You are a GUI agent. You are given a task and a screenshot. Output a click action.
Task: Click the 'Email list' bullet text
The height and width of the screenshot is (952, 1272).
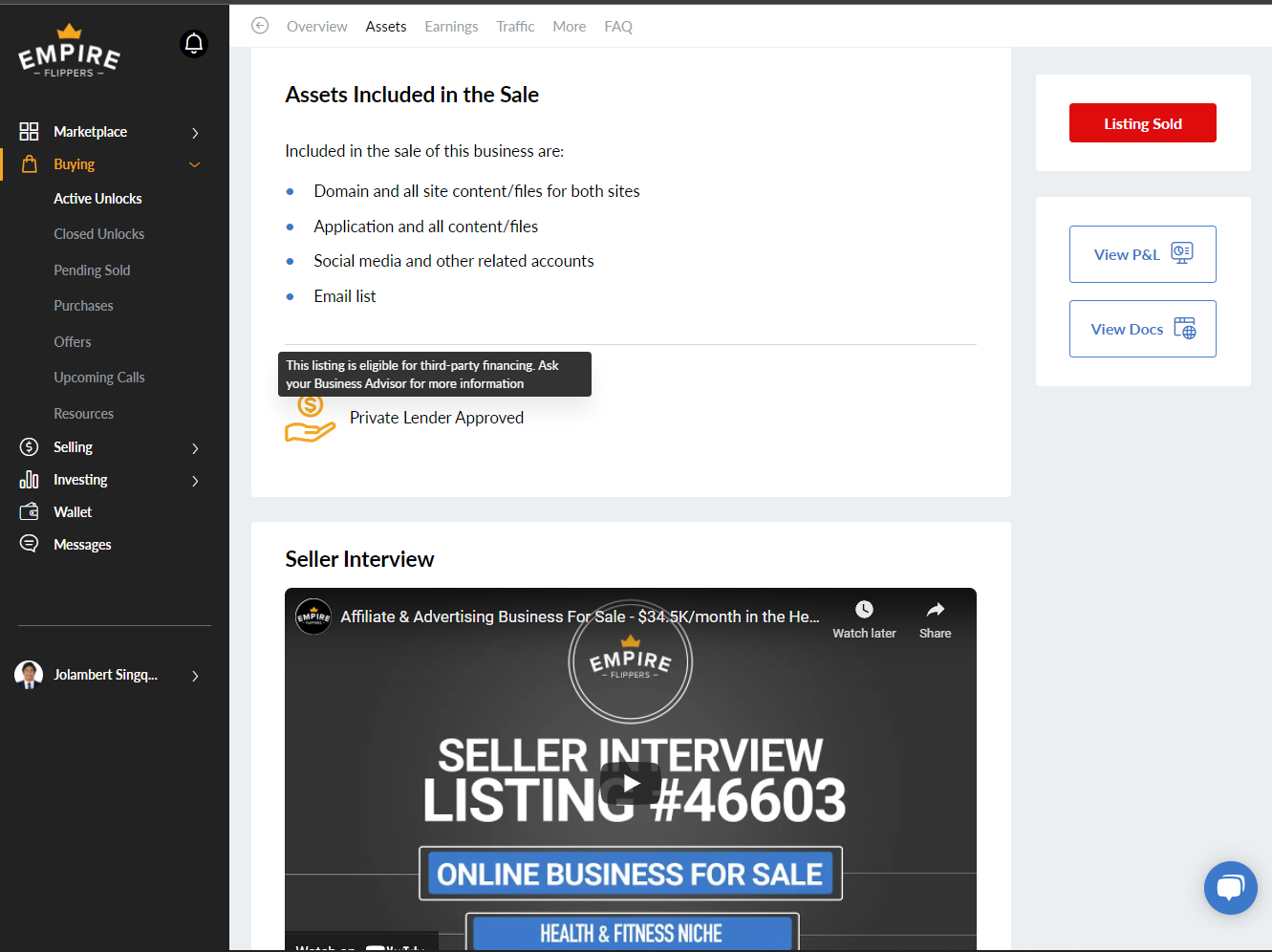[345, 296]
